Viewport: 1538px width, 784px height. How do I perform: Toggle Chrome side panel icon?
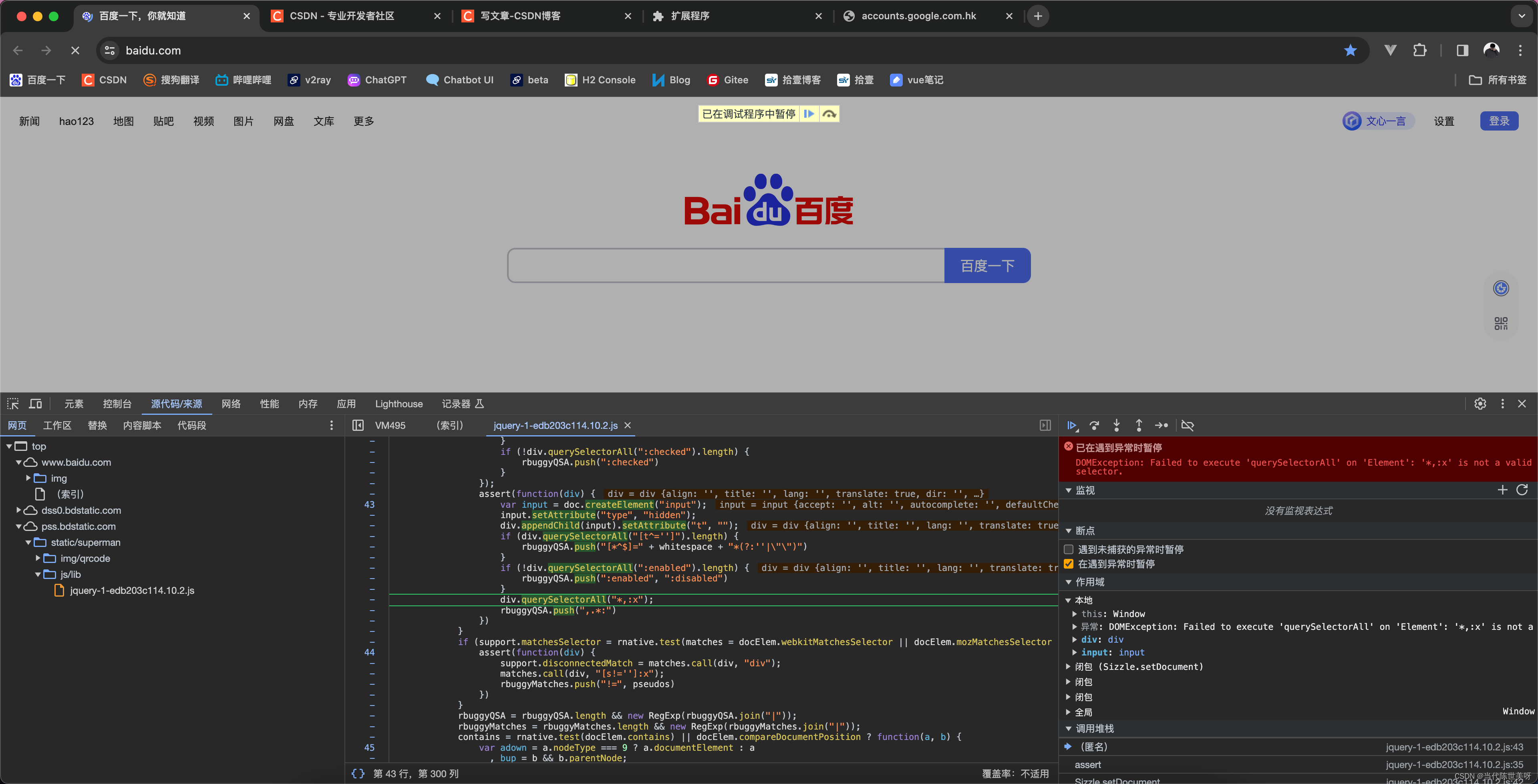[1462, 50]
